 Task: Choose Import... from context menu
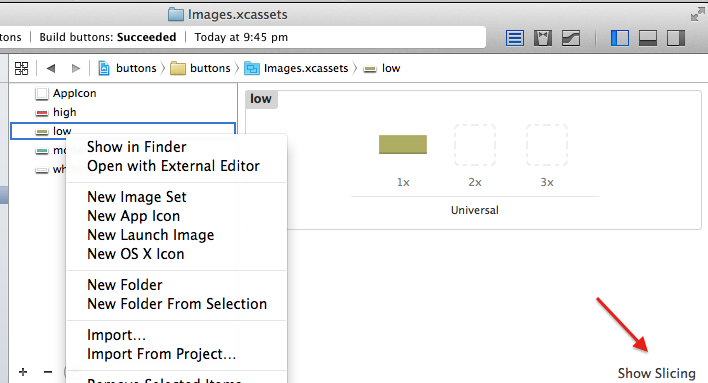point(116,335)
